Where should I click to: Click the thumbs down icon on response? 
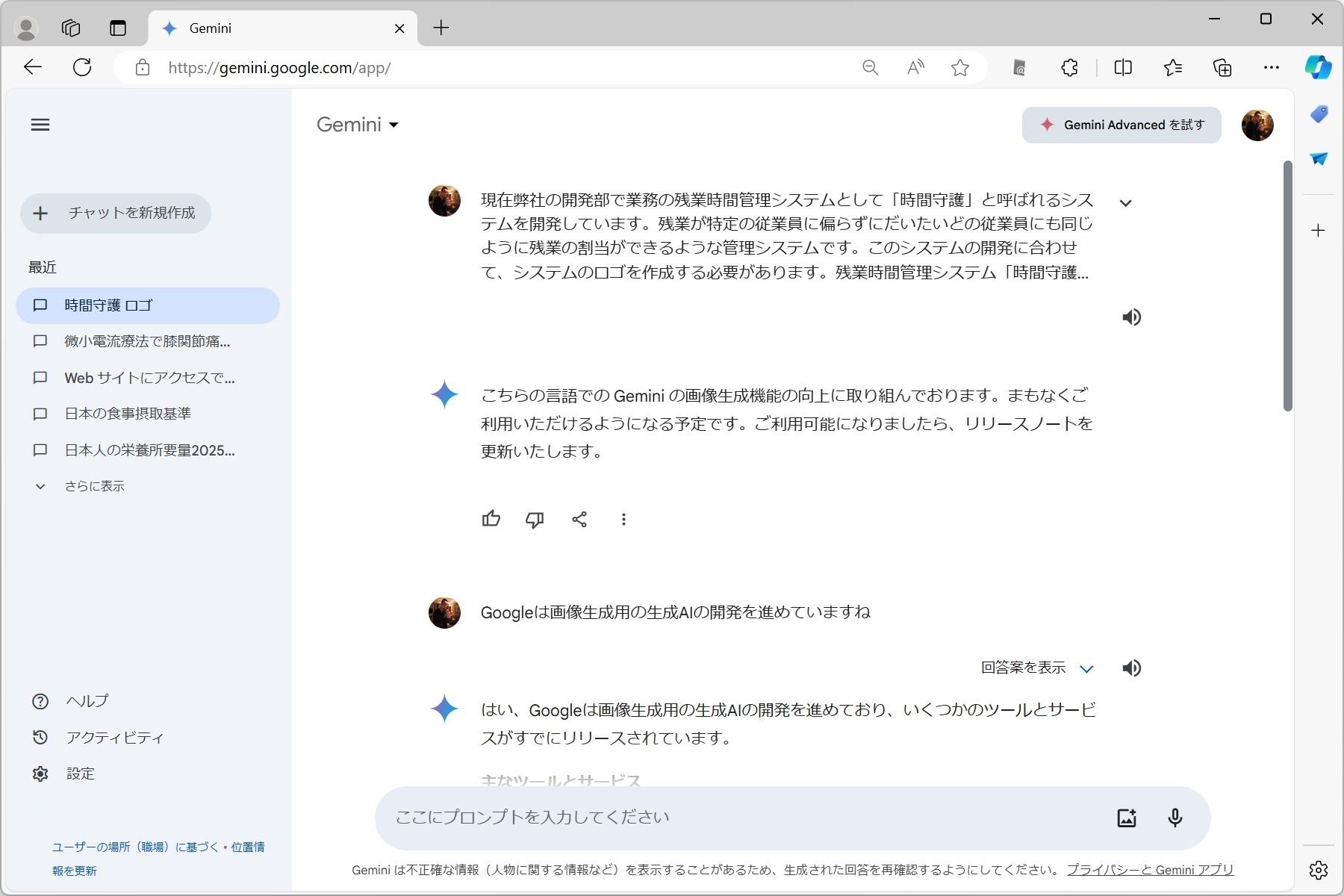[x=535, y=520]
